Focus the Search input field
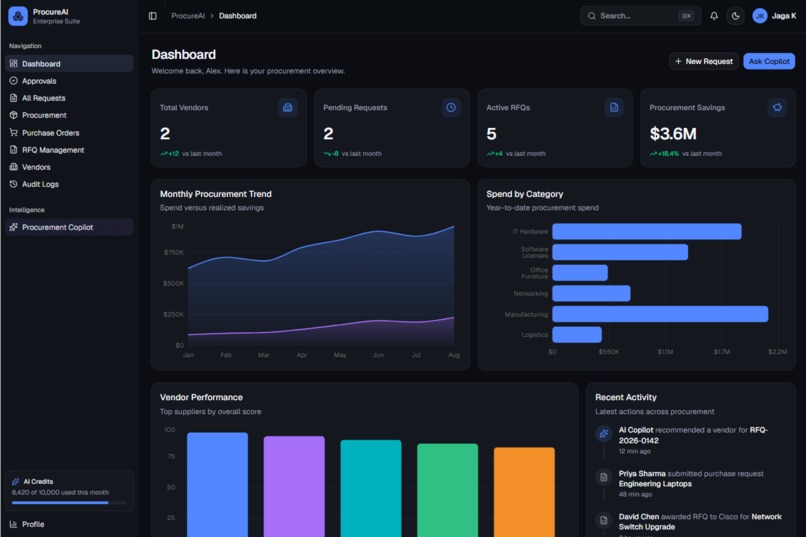This screenshot has height=537, width=806. (640, 16)
